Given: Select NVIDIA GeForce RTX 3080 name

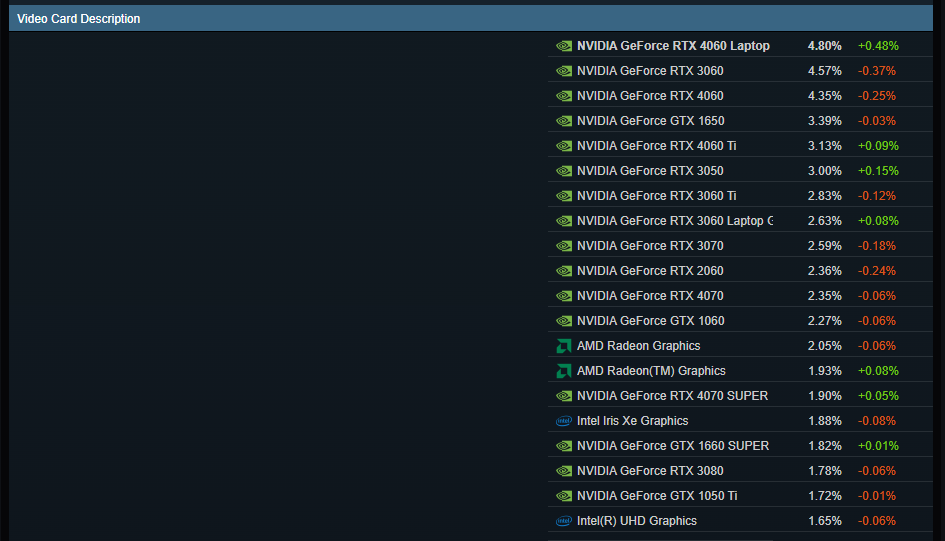Looking at the screenshot, I should click(650, 471).
